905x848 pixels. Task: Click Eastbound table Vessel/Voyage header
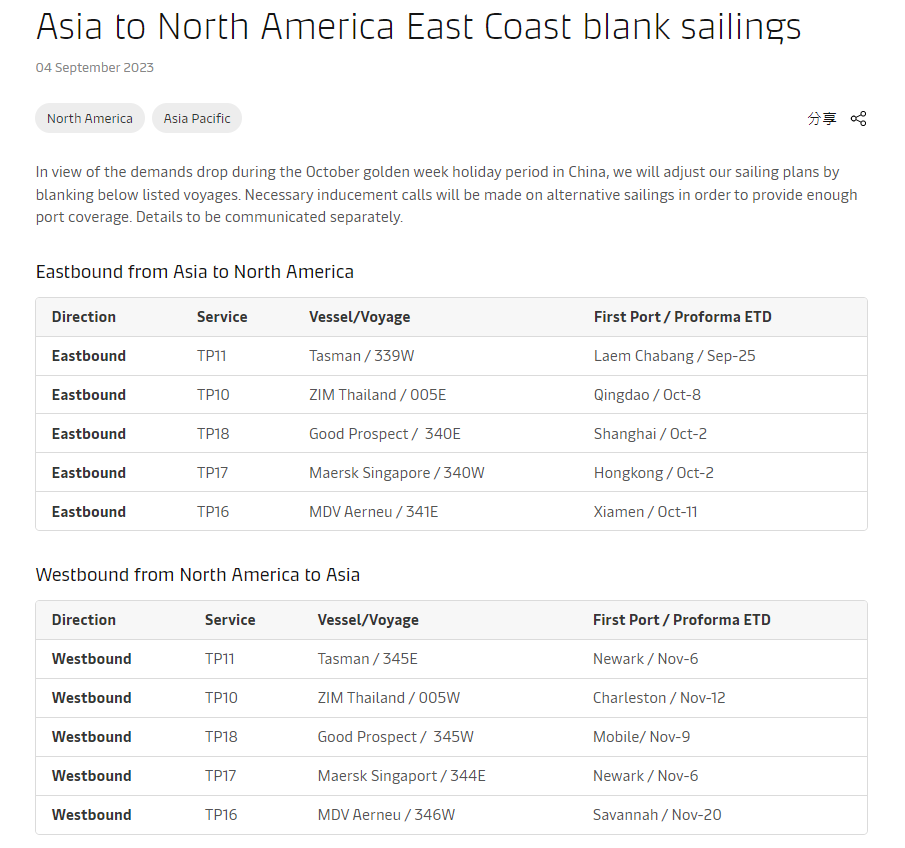click(360, 317)
